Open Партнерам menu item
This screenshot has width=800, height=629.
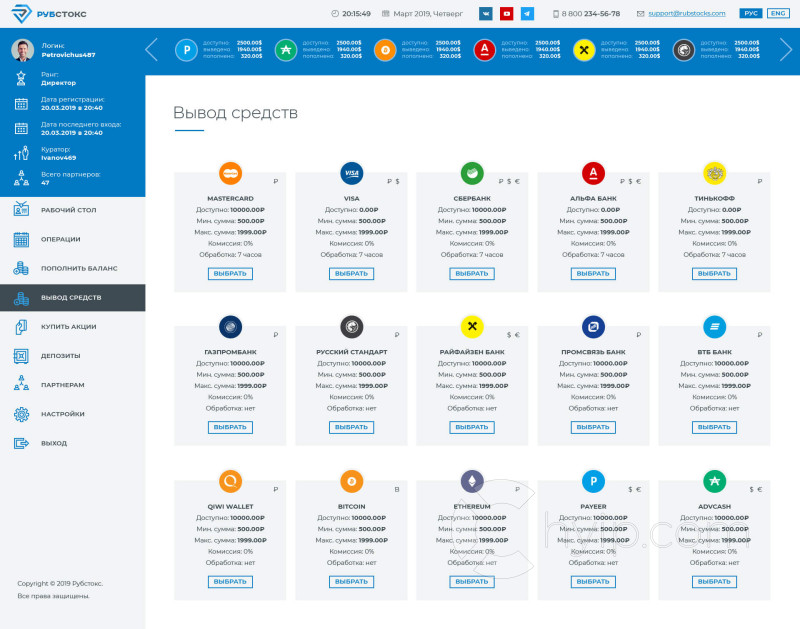[x=72, y=385]
